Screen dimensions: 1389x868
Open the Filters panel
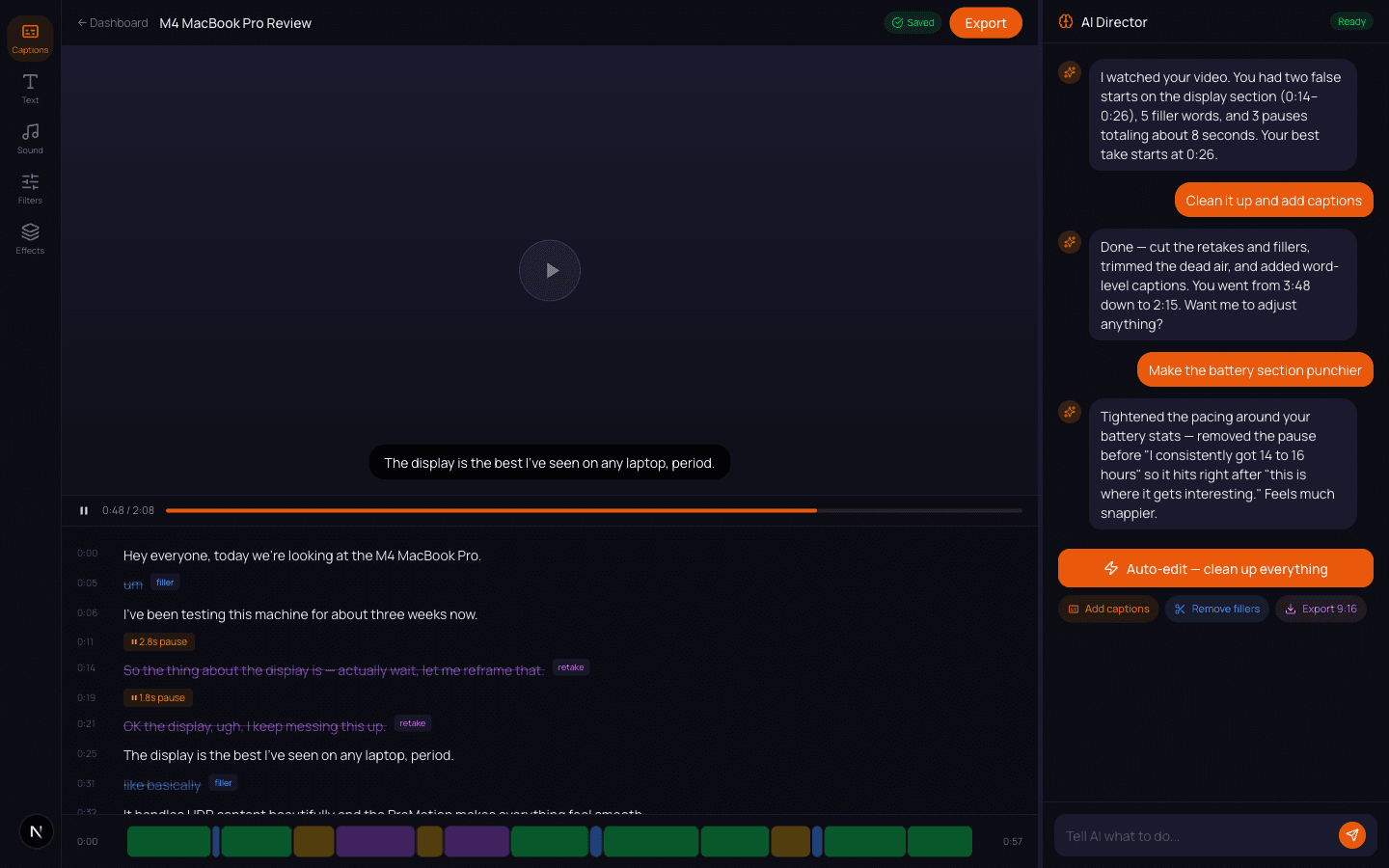coord(30,187)
